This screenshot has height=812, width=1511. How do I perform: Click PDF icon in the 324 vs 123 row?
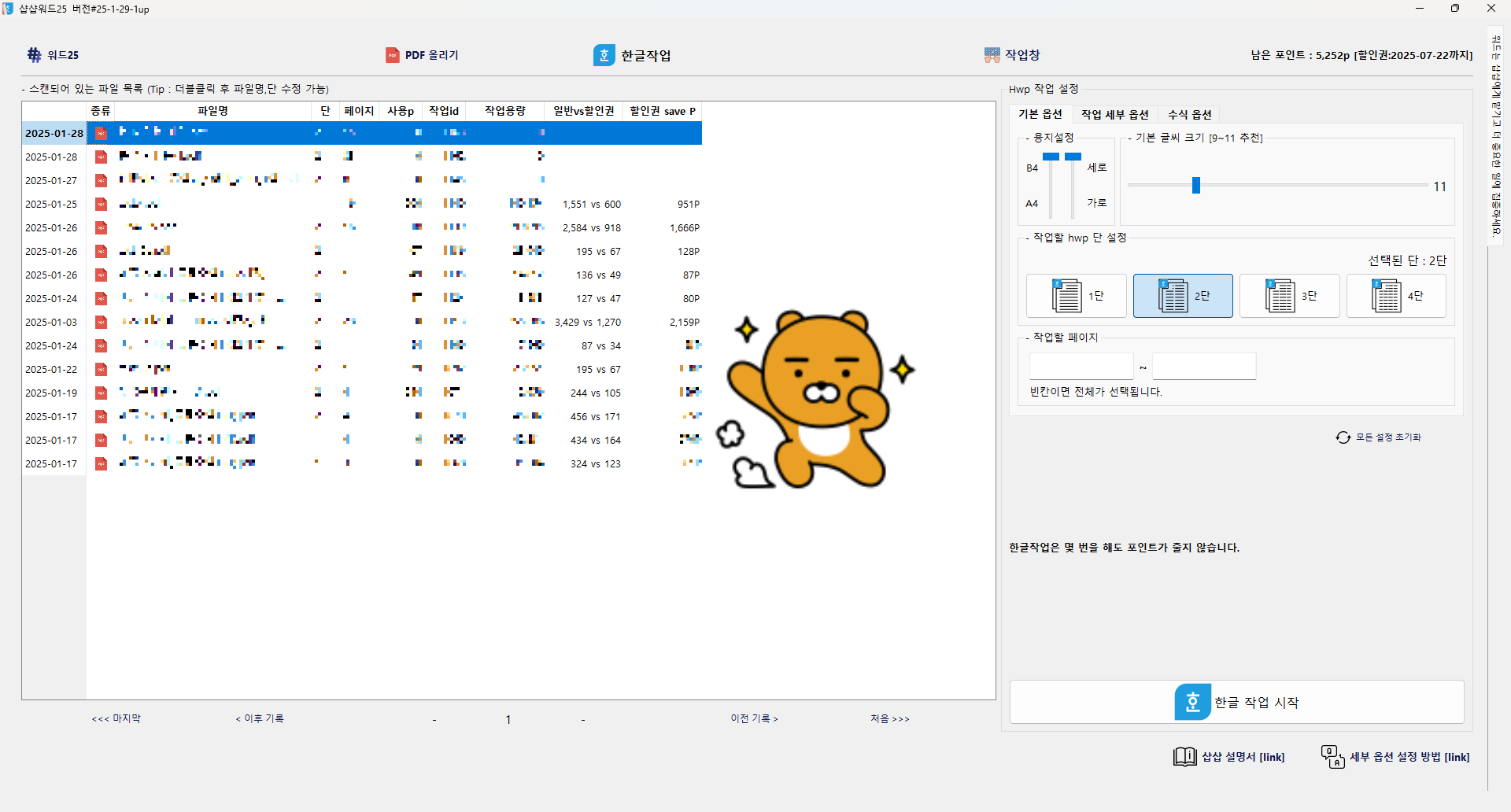coord(101,463)
